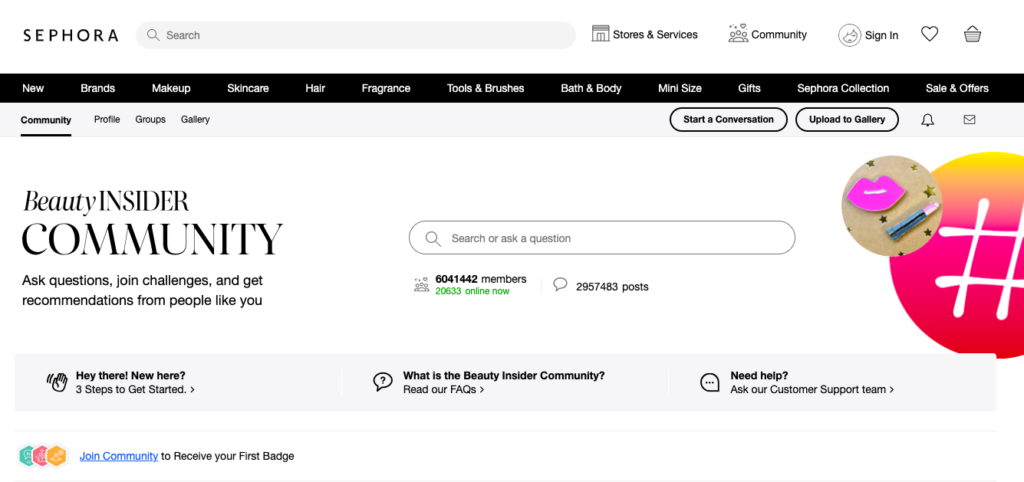Open '3 Steps to Get Started' link

[x=135, y=389]
